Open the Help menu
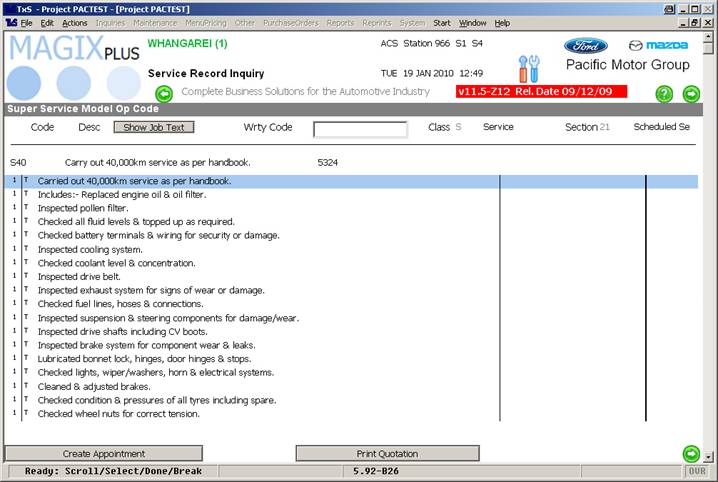Screen dimensions: 718x482 502,22
